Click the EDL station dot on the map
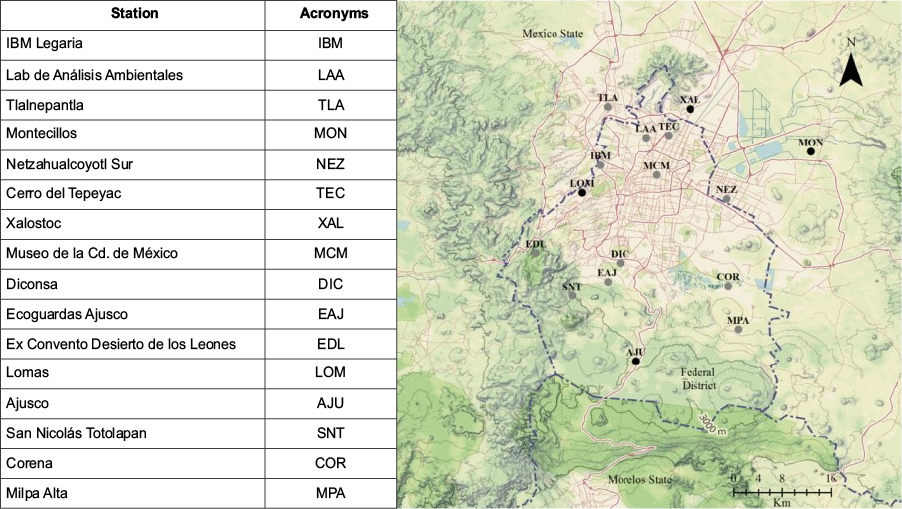 (x=535, y=252)
